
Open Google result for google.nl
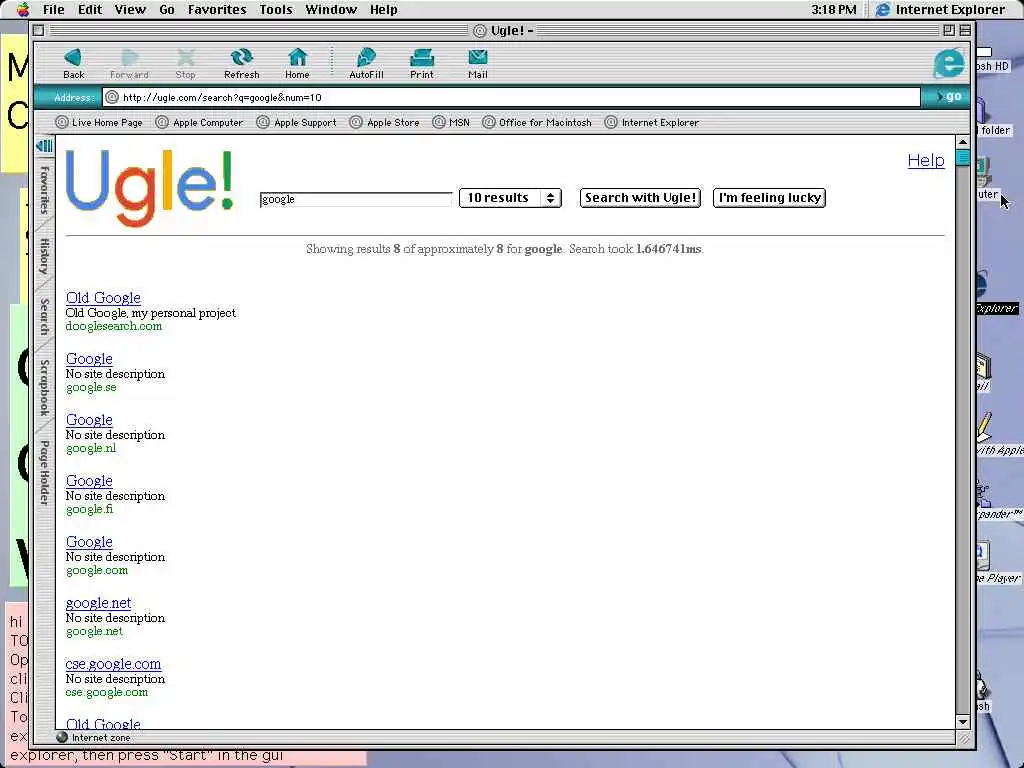pyautogui.click(x=89, y=420)
